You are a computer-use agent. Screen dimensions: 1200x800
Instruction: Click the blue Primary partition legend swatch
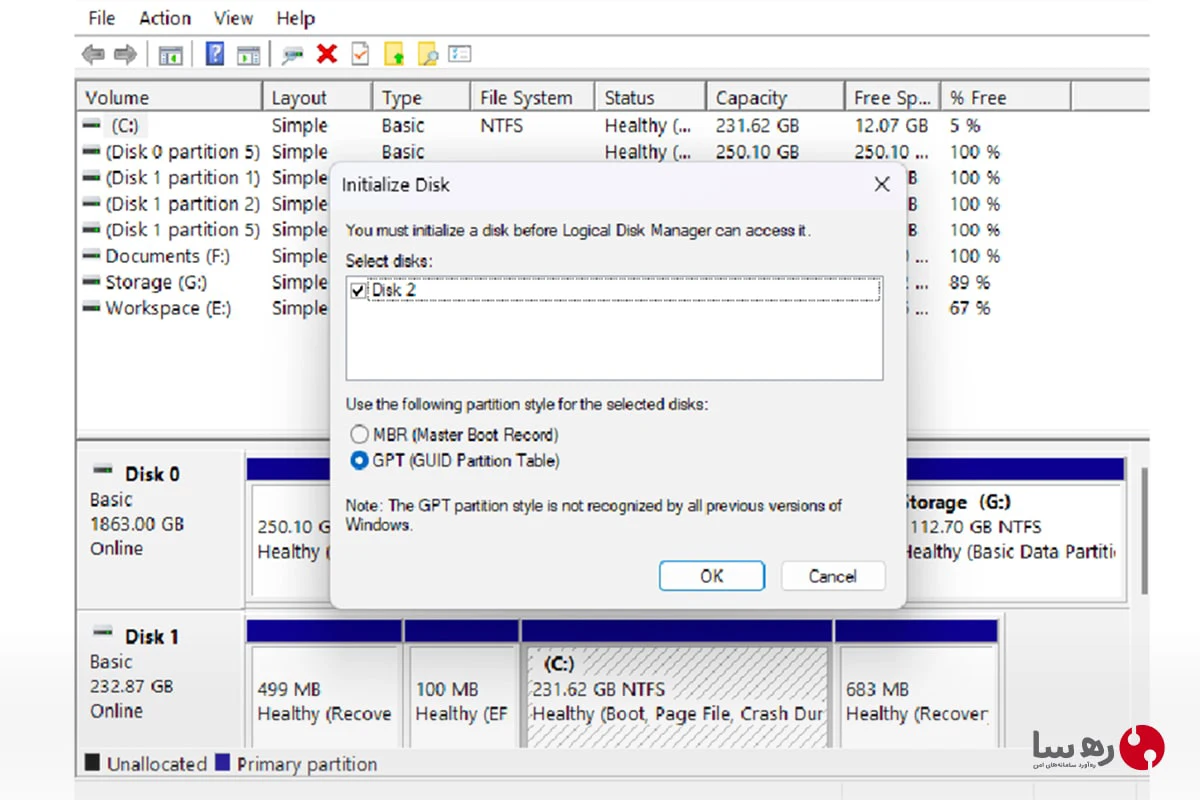222,763
